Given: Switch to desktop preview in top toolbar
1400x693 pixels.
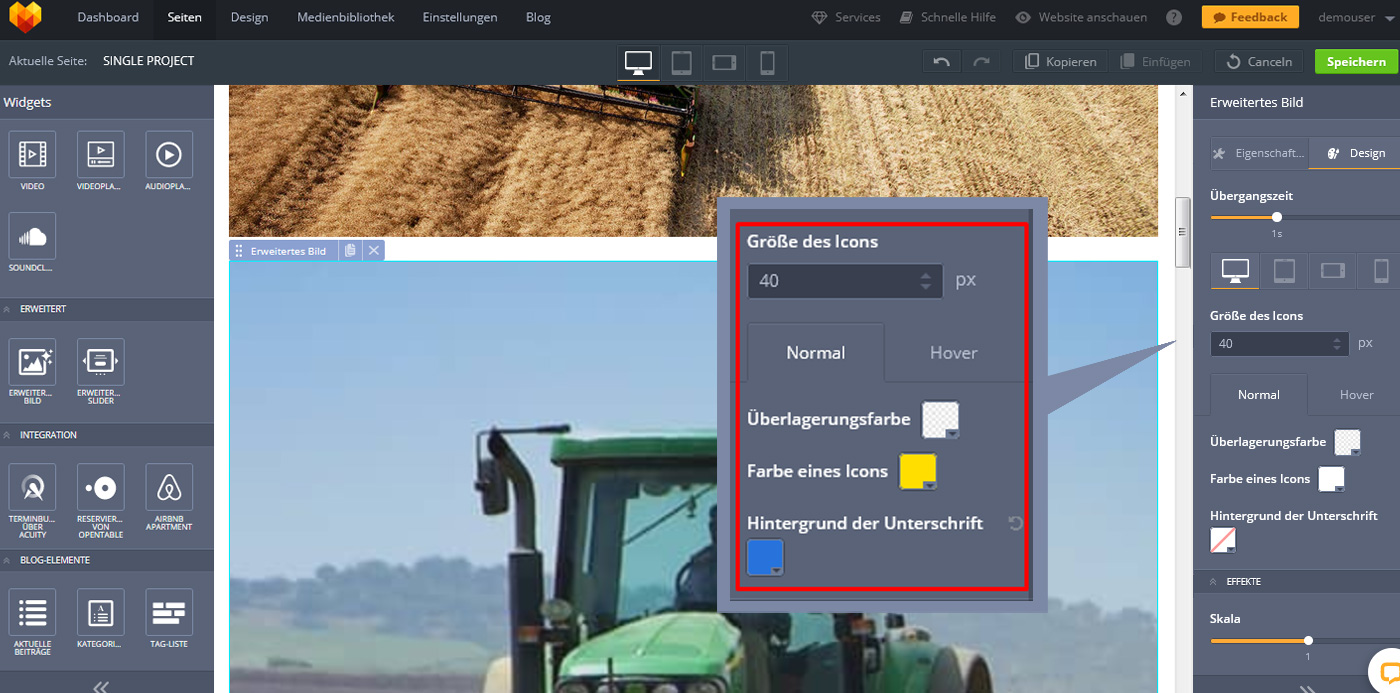Looking at the screenshot, I should click(638, 62).
